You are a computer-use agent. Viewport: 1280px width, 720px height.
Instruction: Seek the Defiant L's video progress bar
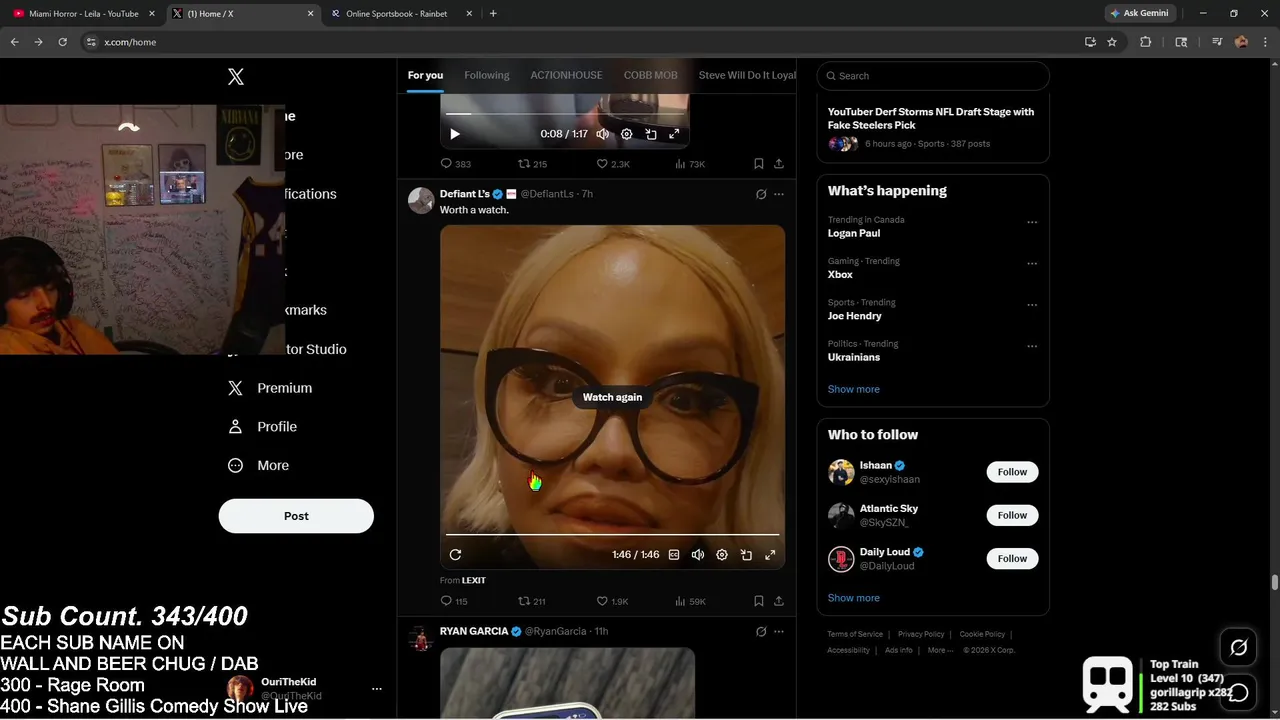(612, 535)
